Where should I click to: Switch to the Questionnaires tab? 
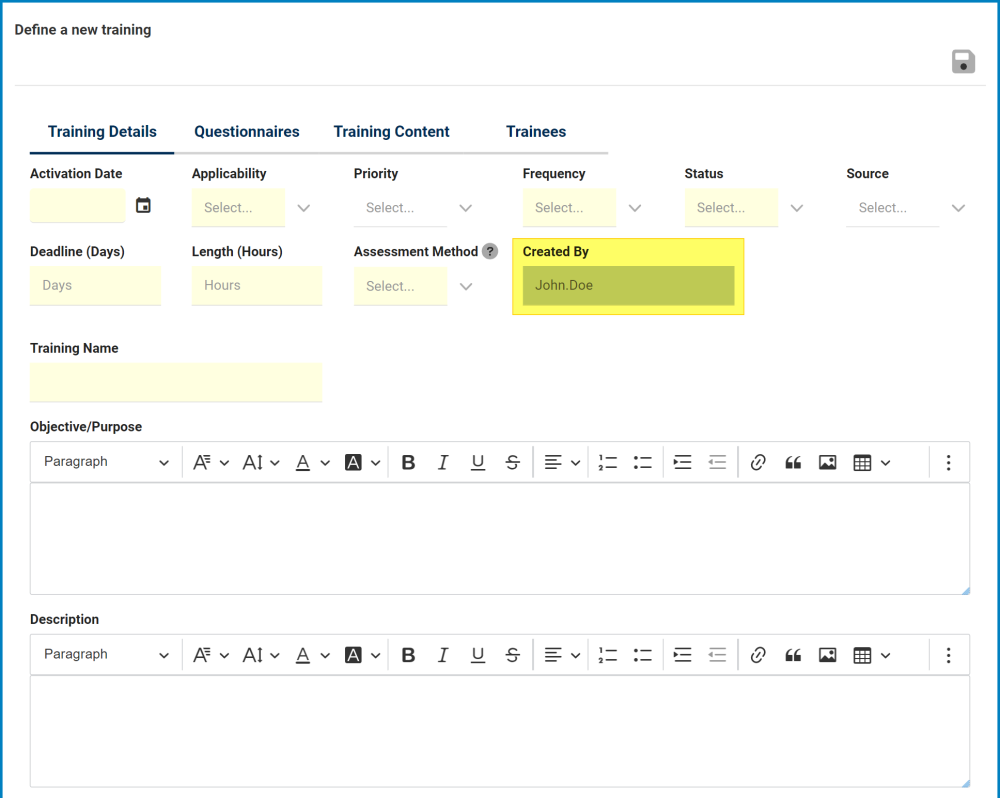(246, 131)
